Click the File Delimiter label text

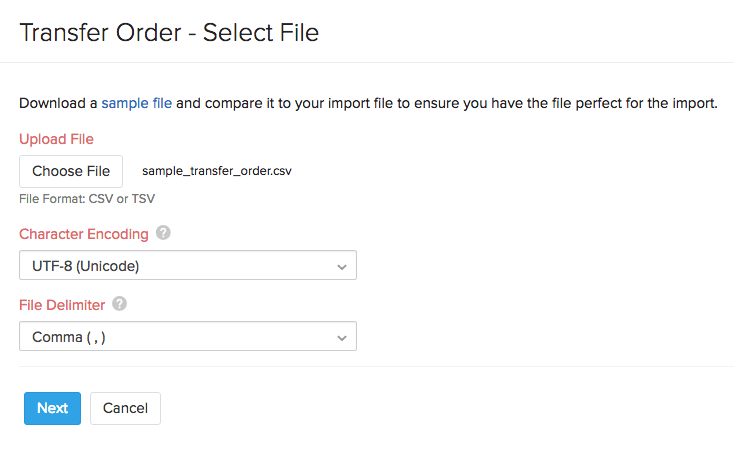pyautogui.click(x=63, y=304)
